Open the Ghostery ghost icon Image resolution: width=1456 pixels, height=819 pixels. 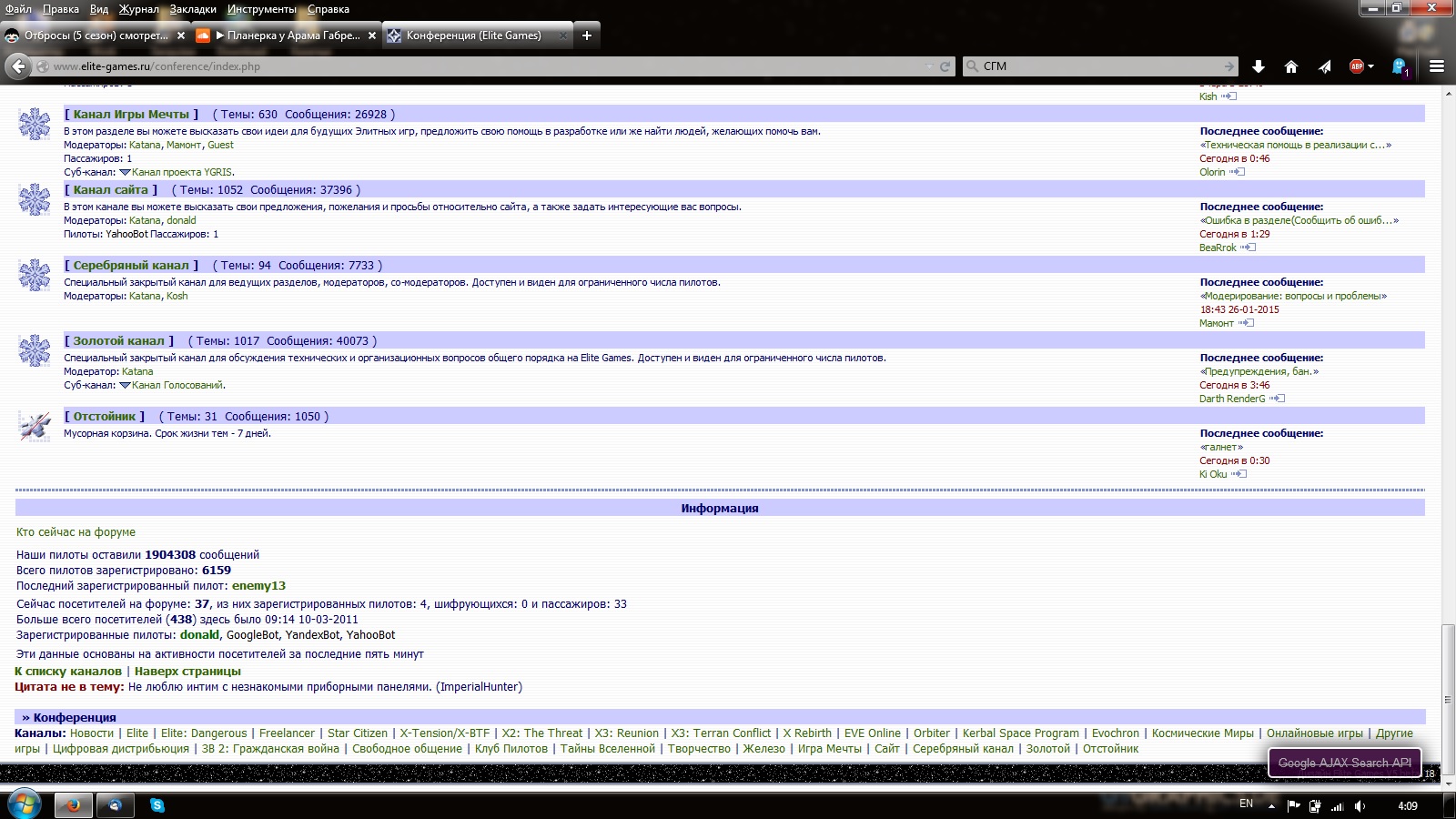(x=1399, y=66)
